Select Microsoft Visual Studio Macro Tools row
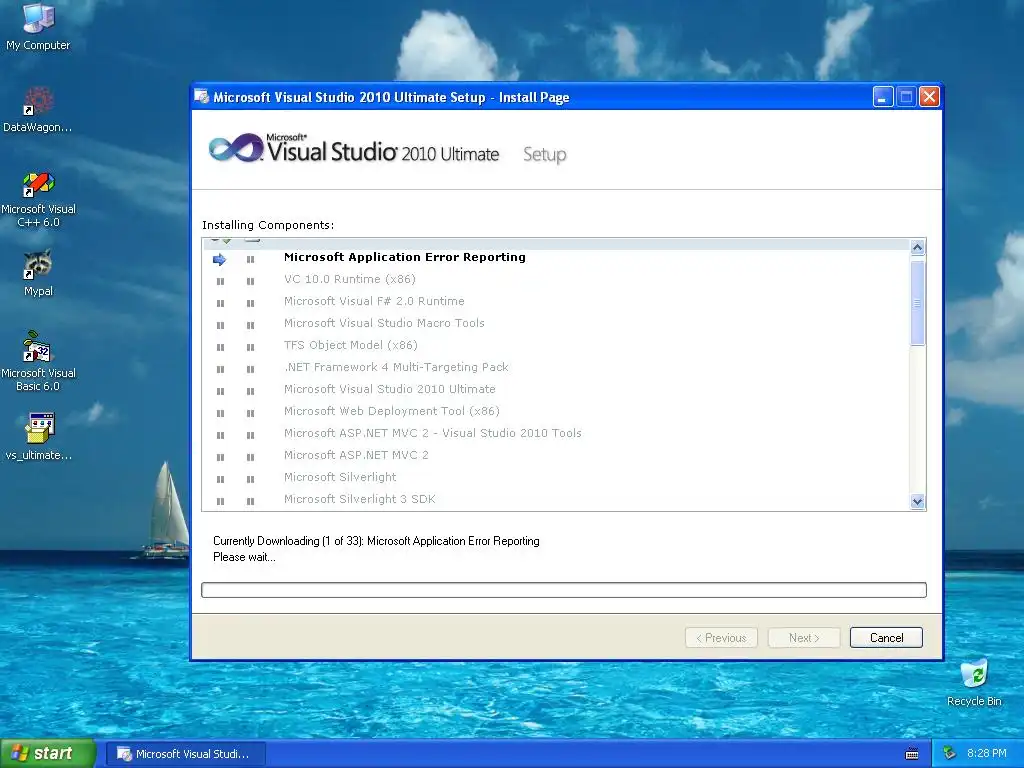1024x768 pixels. tap(556, 323)
